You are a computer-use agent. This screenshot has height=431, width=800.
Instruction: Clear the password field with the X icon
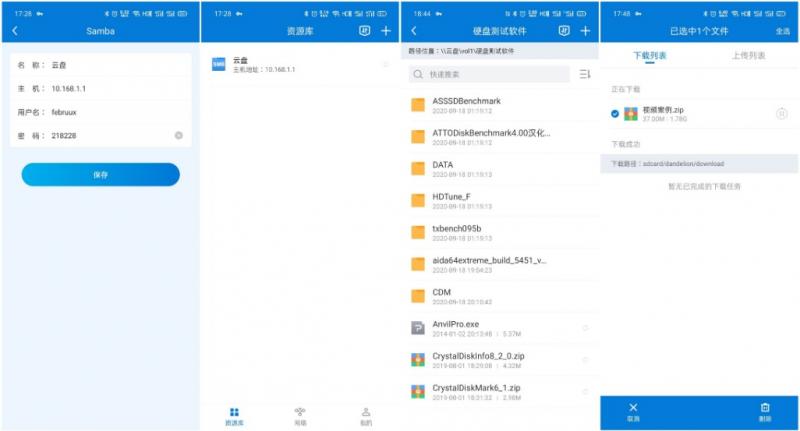point(179,135)
